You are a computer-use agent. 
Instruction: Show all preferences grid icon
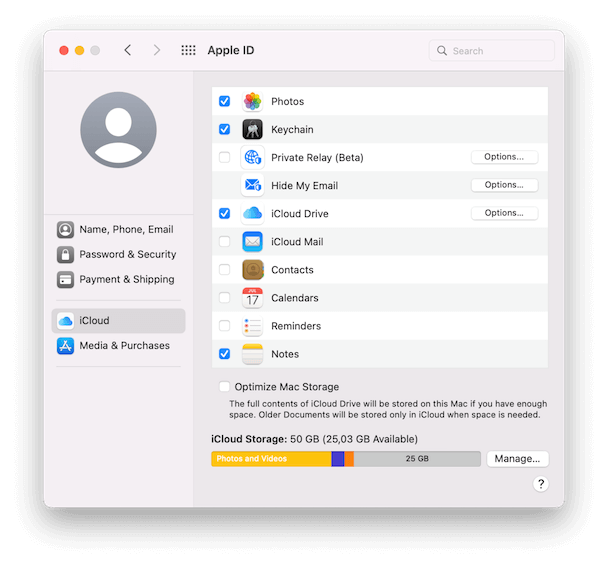pos(188,50)
